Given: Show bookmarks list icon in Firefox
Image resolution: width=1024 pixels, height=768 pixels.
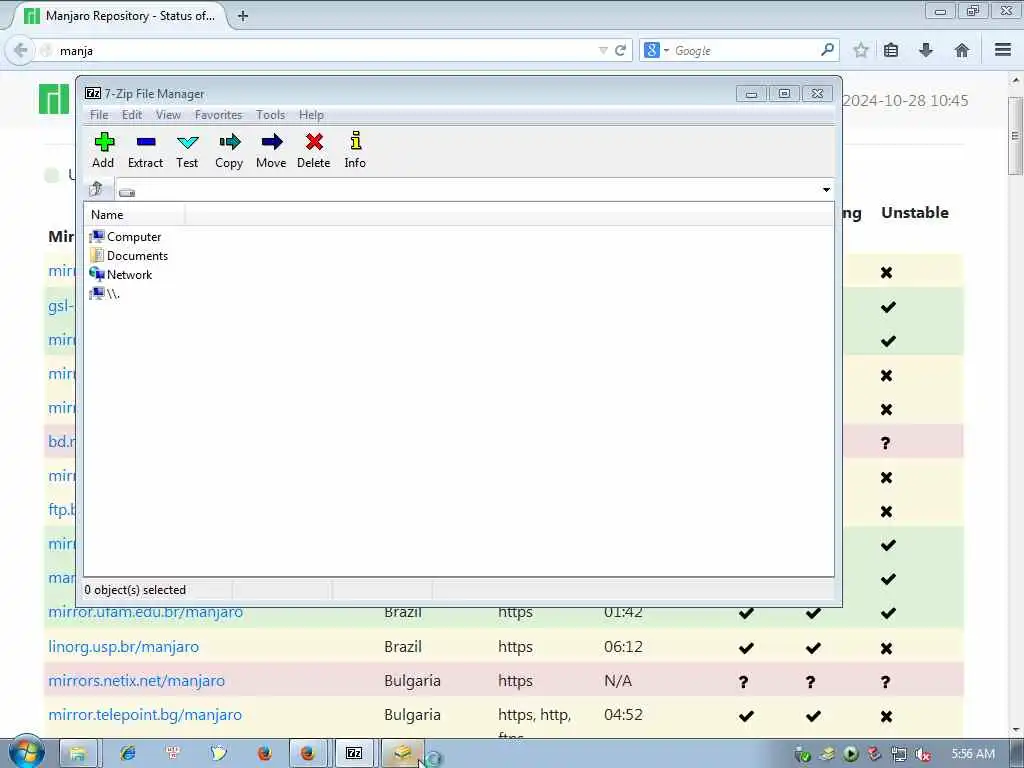Looking at the screenshot, I should coord(891,50).
